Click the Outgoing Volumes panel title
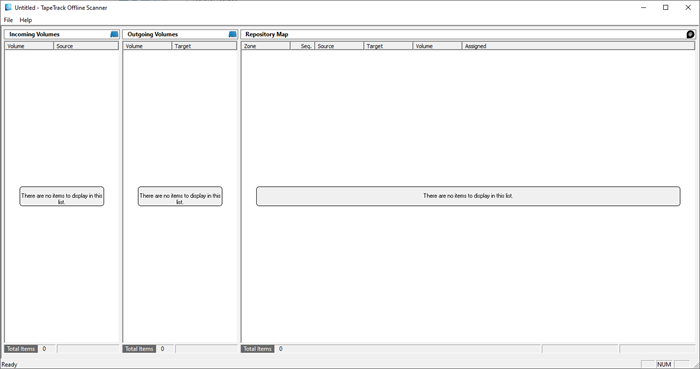 click(153, 34)
